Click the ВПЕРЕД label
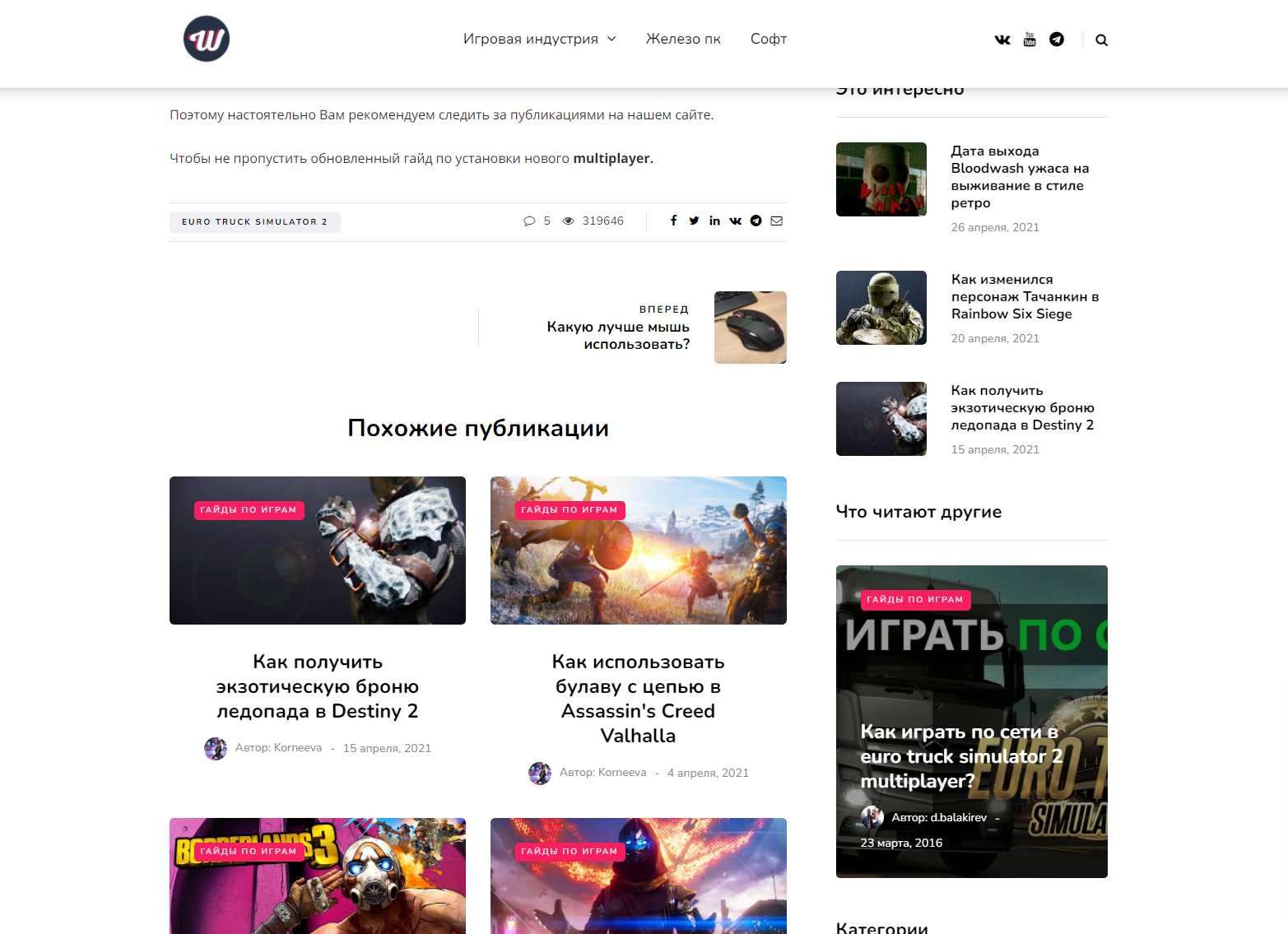The height and width of the screenshot is (934, 1288). (664, 309)
